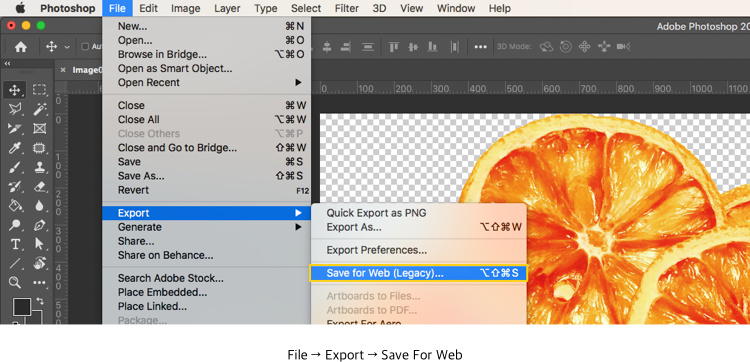Choose Search Adobe Stock...
Screen dimensions: 750x362
pos(207,278)
